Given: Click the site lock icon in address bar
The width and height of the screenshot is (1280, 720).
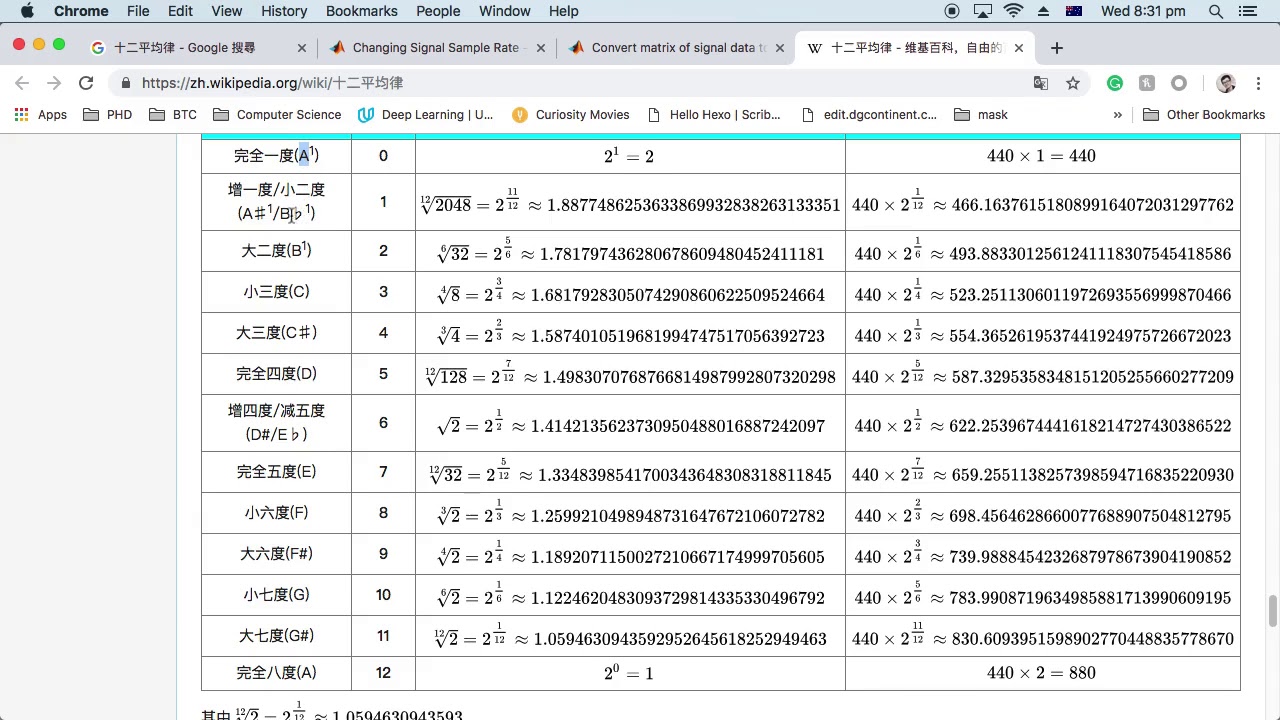Looking at the screenshot, I should (125, 83).
